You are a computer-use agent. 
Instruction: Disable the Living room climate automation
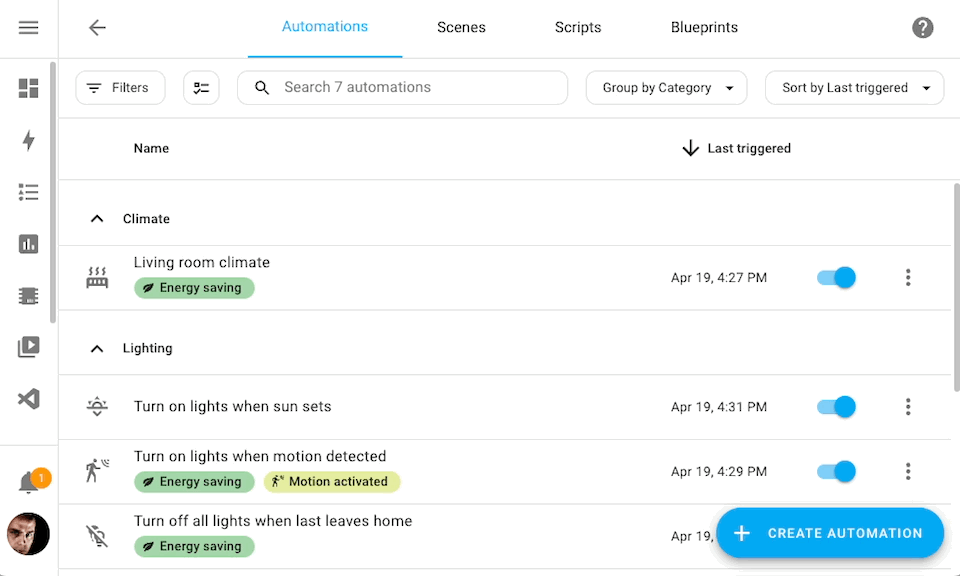[x=836, y=277]
